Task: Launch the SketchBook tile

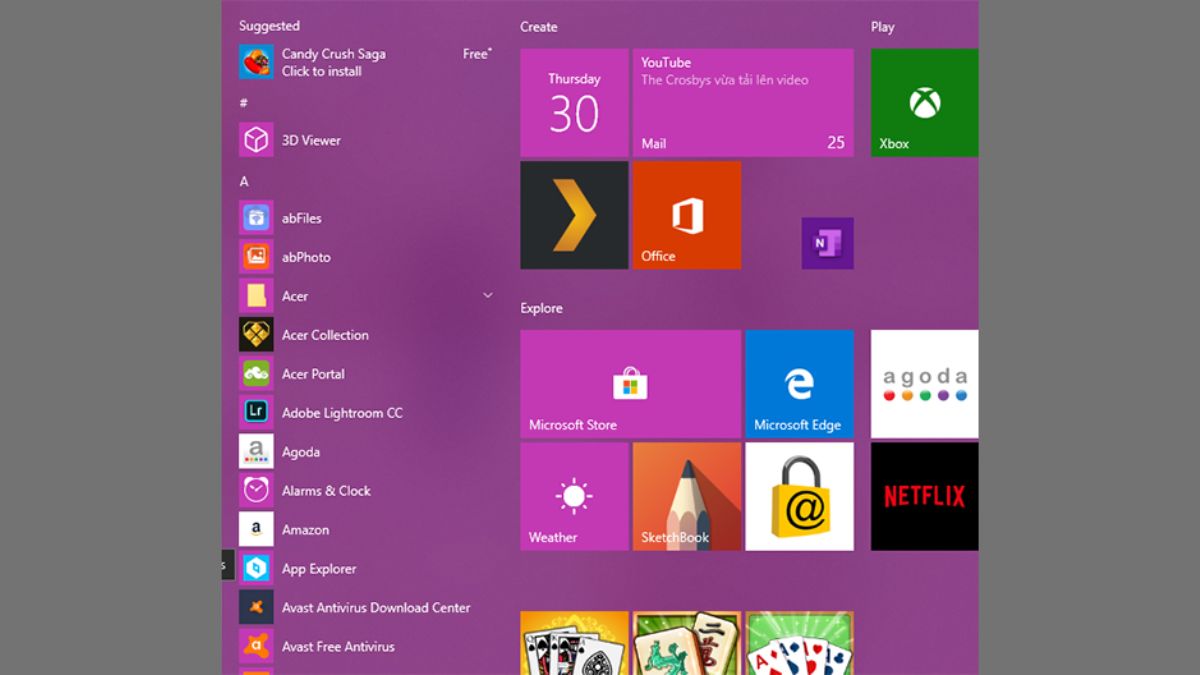Action: coord(687,496)
